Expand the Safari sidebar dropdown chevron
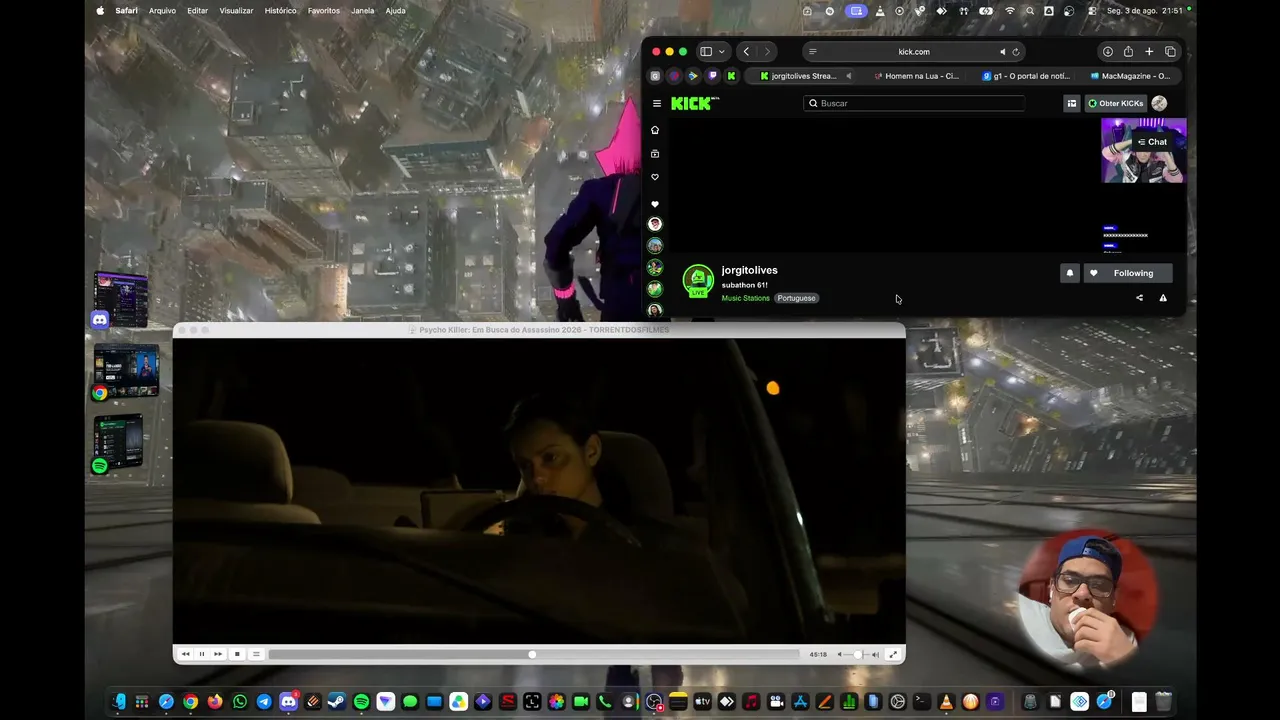Viewport: 1280px width, 720px height. click(722, 52)
